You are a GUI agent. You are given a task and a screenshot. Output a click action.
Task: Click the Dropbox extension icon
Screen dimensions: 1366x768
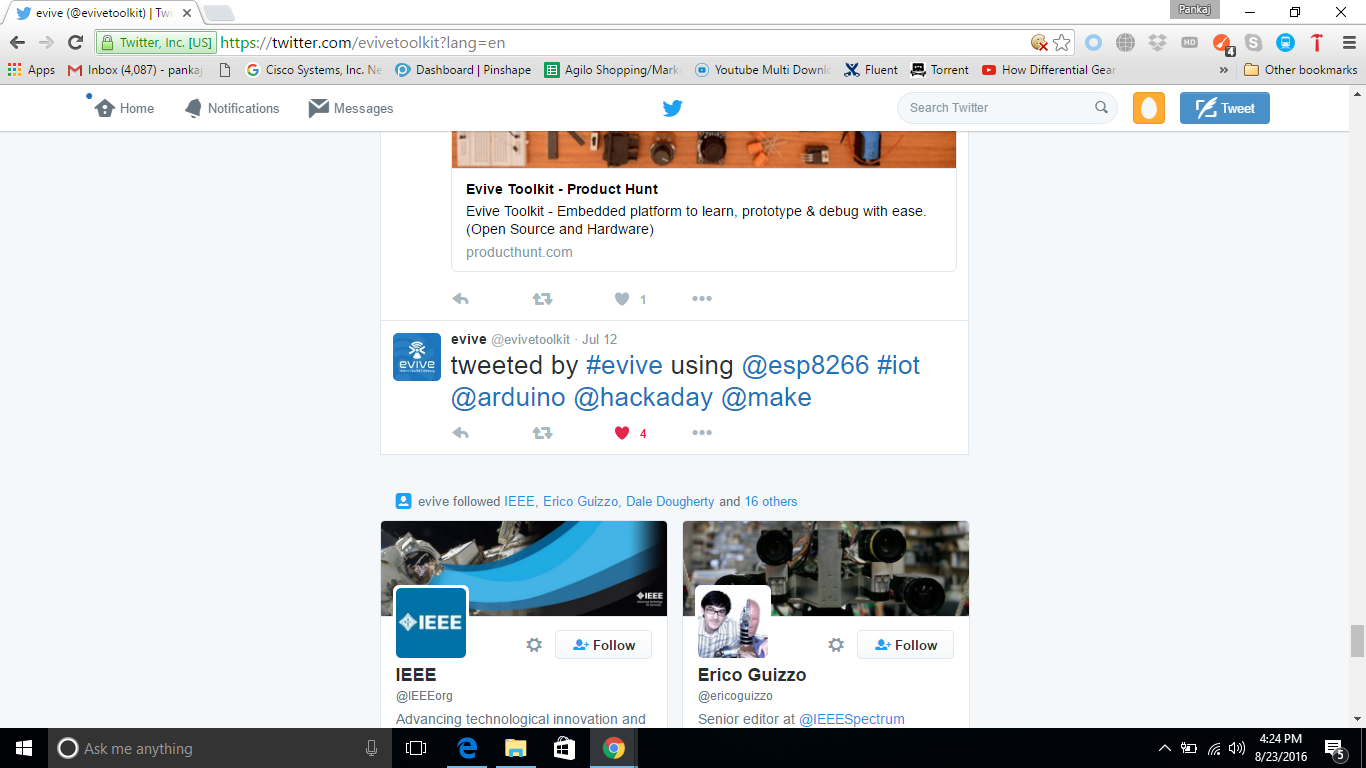coord(1158,43)
